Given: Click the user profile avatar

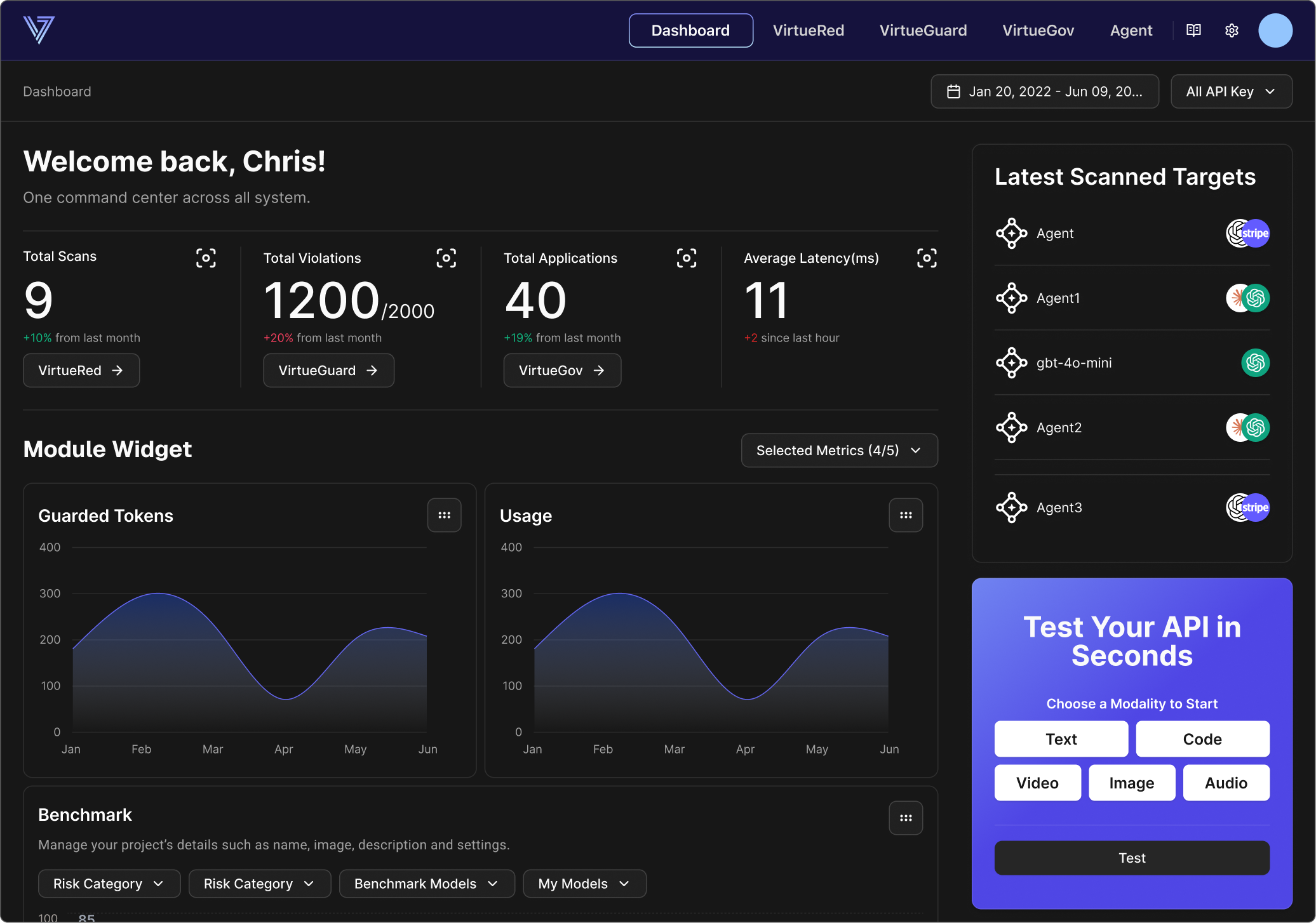Looking at the screenshot, I should (1275, 30).
